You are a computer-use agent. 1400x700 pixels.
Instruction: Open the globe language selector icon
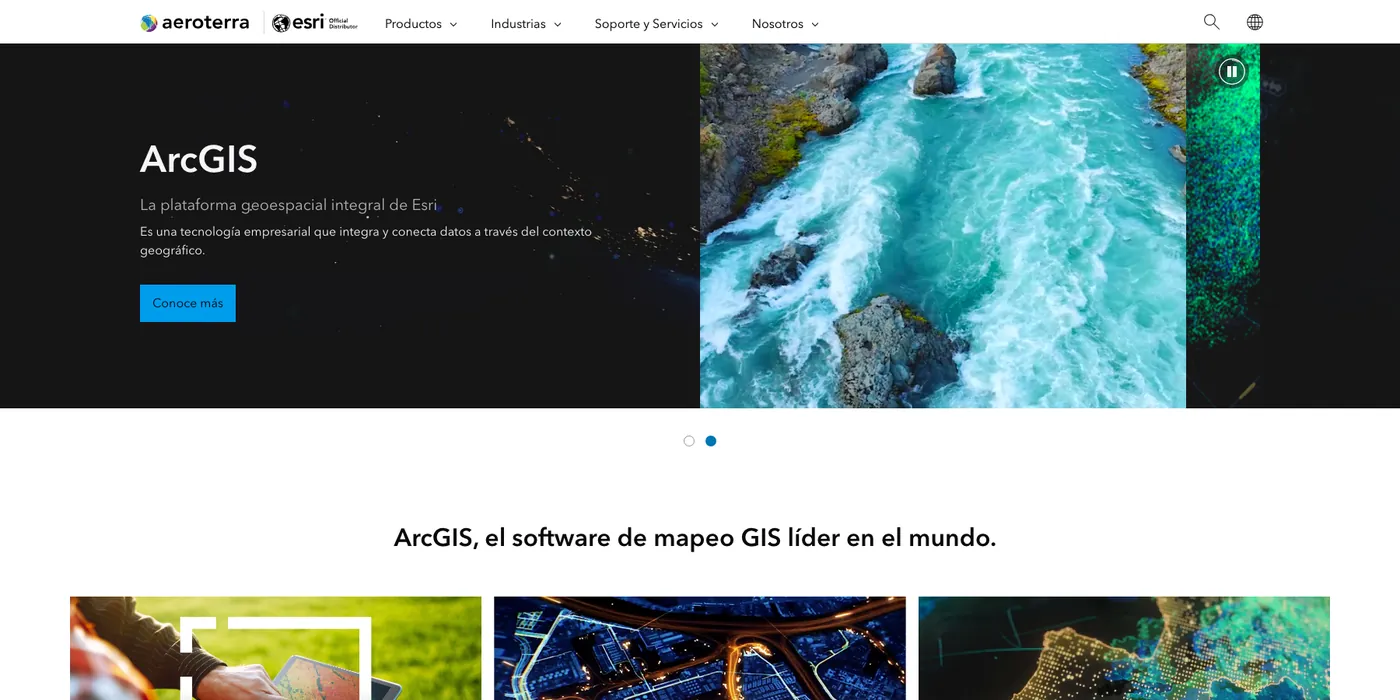1255,22
